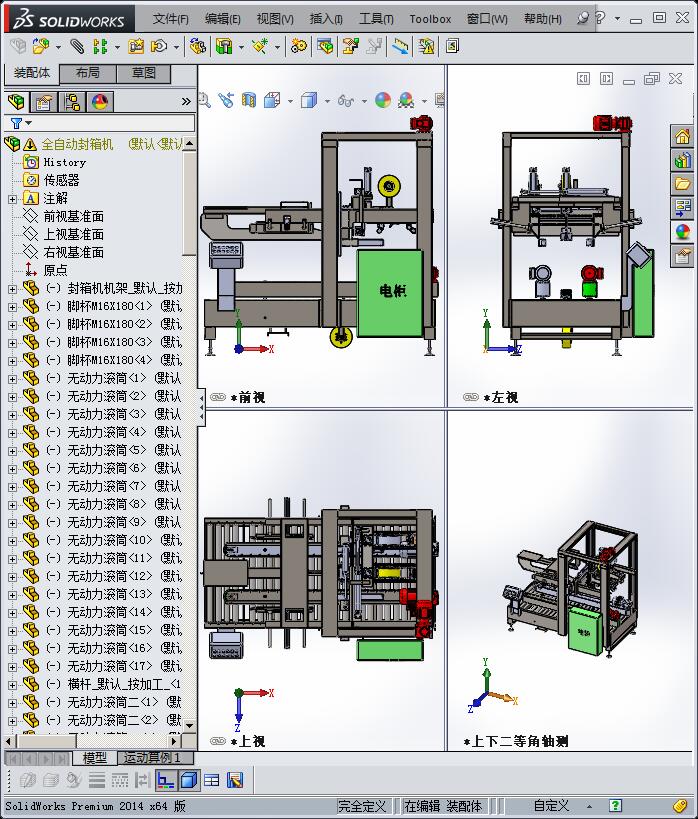698x819 pixels.
Task: Open Appearances task pane color ball
Action: pos(682,231)
